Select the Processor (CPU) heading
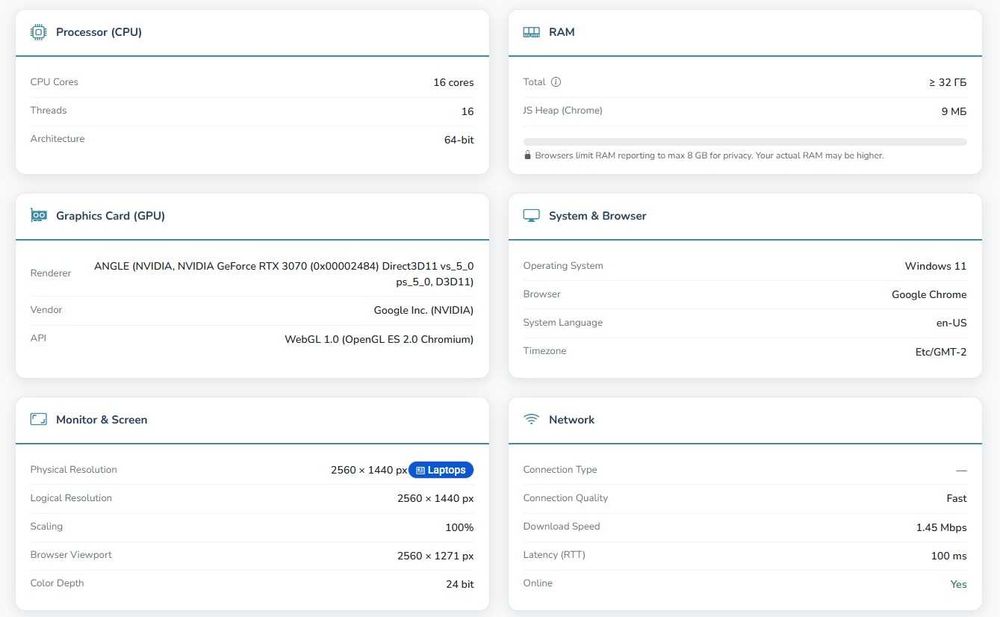 tap(99, 32)
